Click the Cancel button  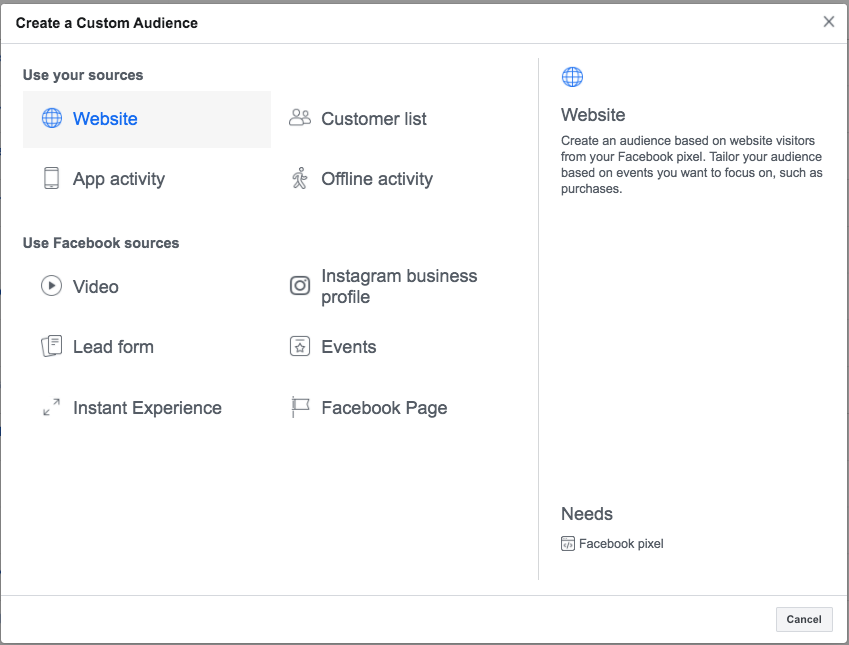(x=804, y=619)
